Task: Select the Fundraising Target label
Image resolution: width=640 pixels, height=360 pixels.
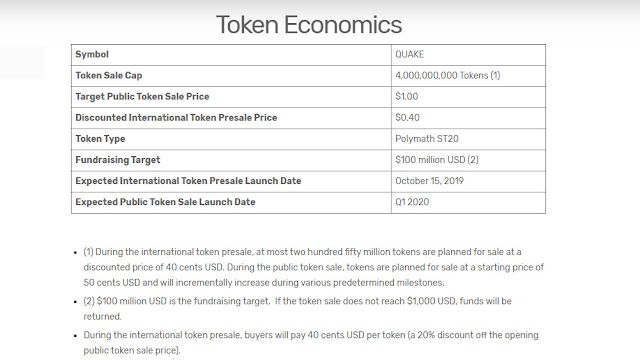Action: (x=118, y=160)
